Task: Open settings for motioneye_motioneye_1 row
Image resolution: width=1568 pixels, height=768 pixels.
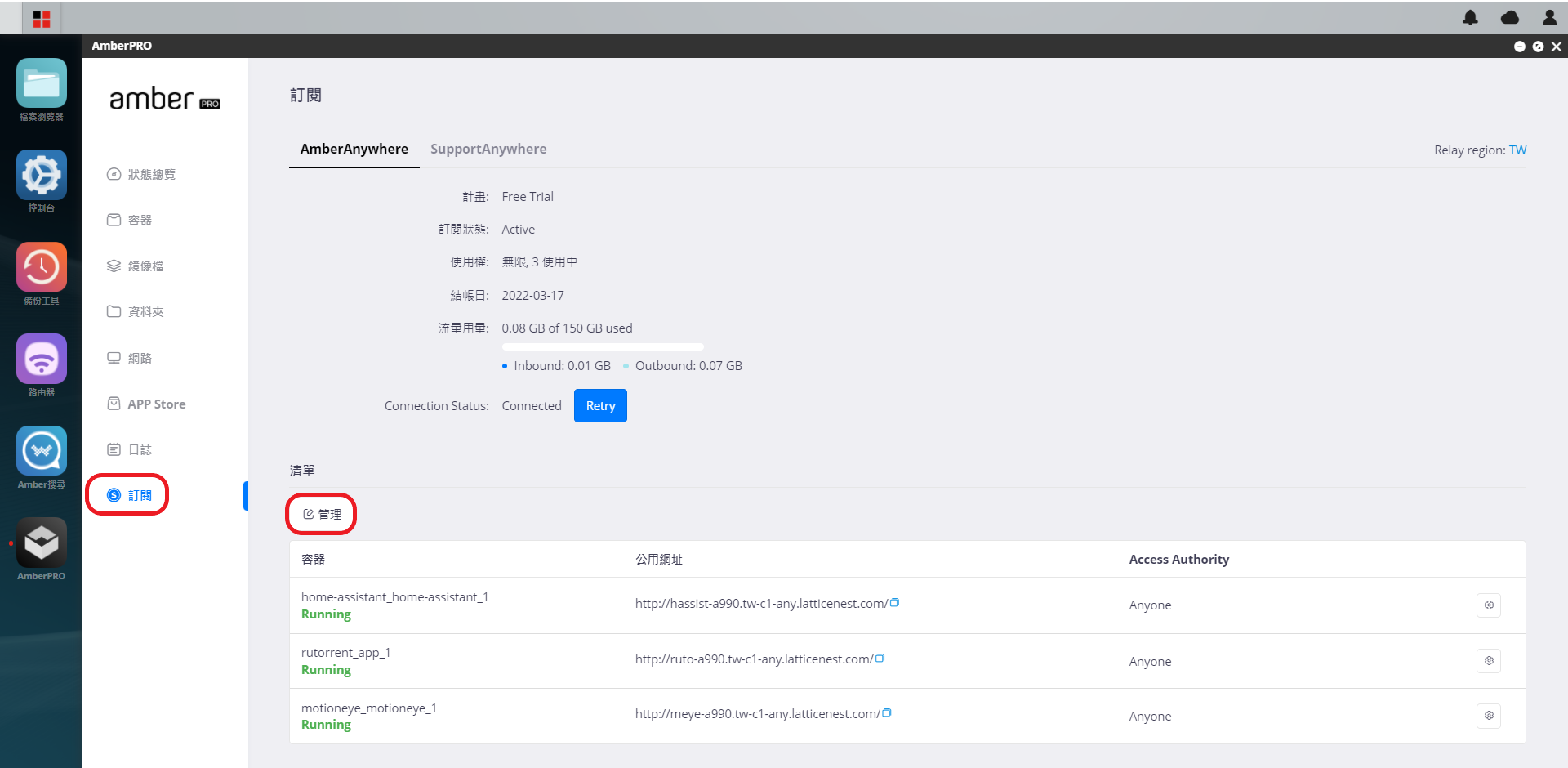Action: tap(1489, 716)
